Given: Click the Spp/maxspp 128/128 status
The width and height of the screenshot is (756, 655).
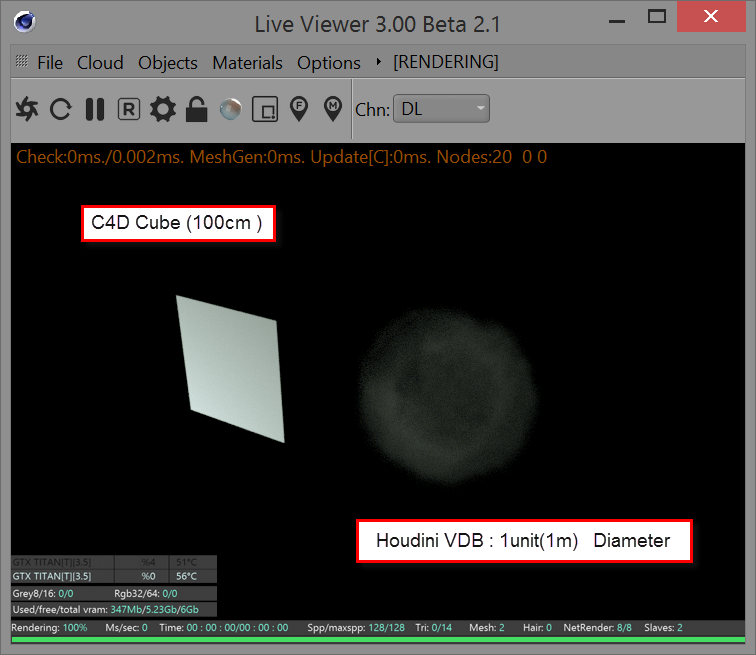Looking at the screenshot, I should coord(356,628).
